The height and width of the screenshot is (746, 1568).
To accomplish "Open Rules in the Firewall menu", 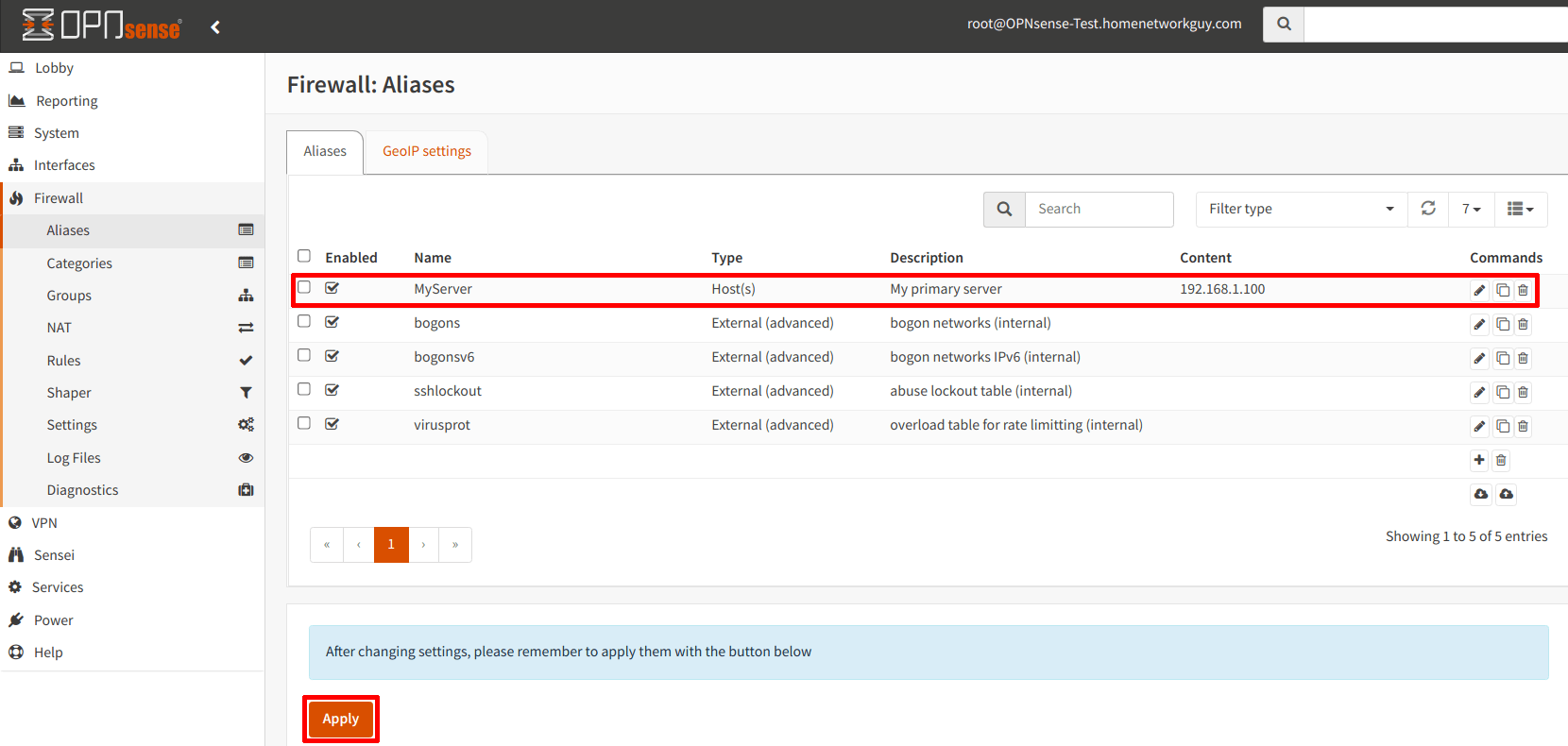I will click(64, 361).
